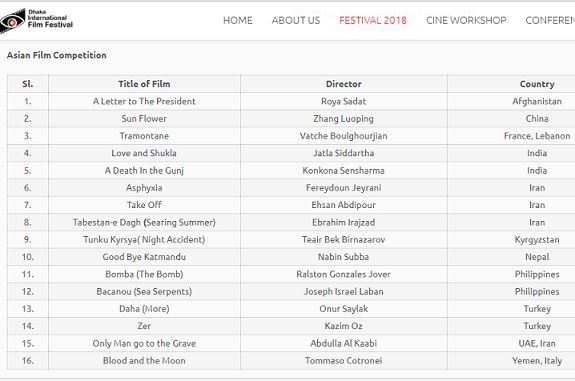The image size is (575, 381).
Task: Open the CINE WORKSHOP menu
Action: [466, 21]
